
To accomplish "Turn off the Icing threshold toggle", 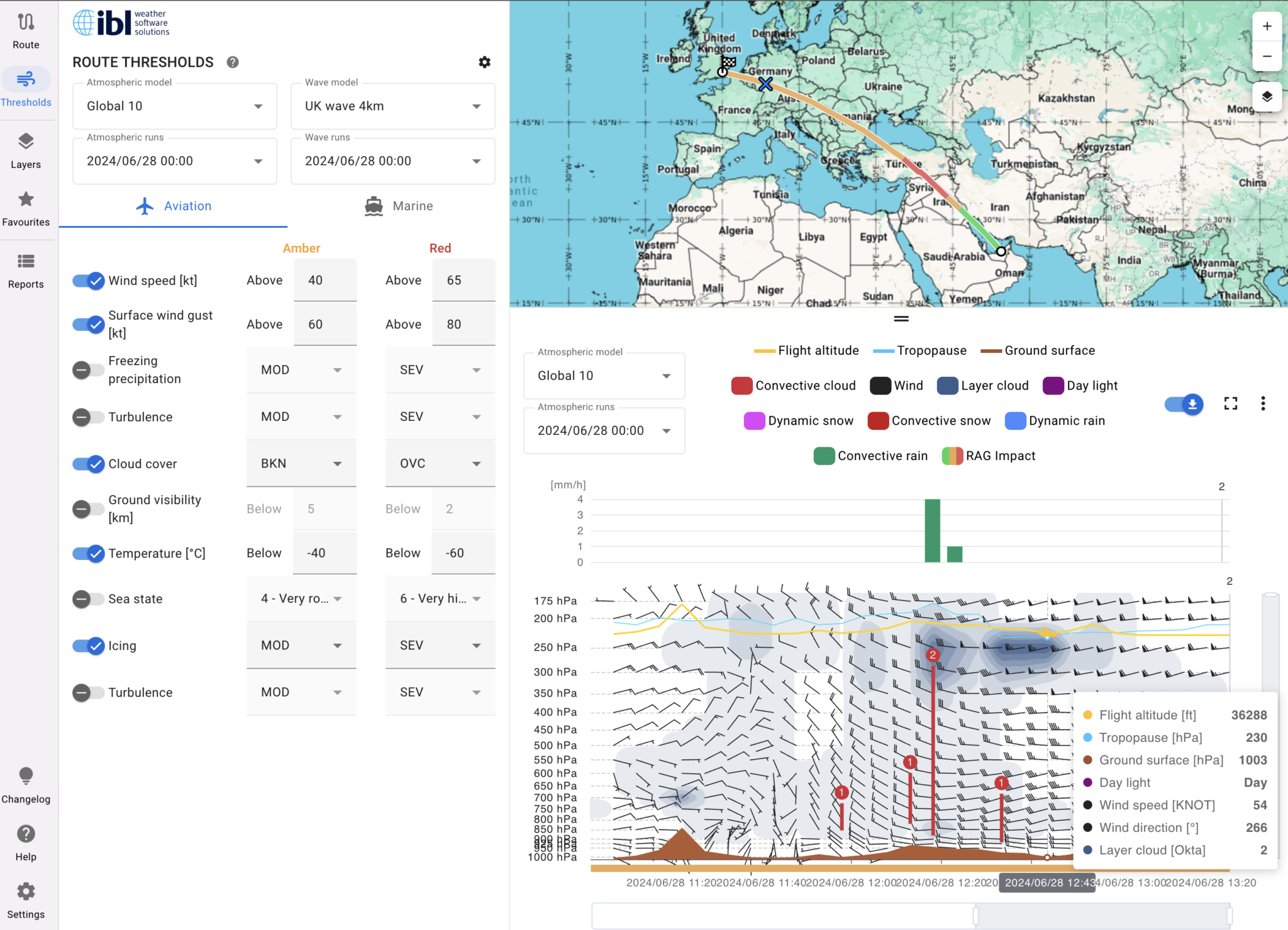I will coord(89,646).
